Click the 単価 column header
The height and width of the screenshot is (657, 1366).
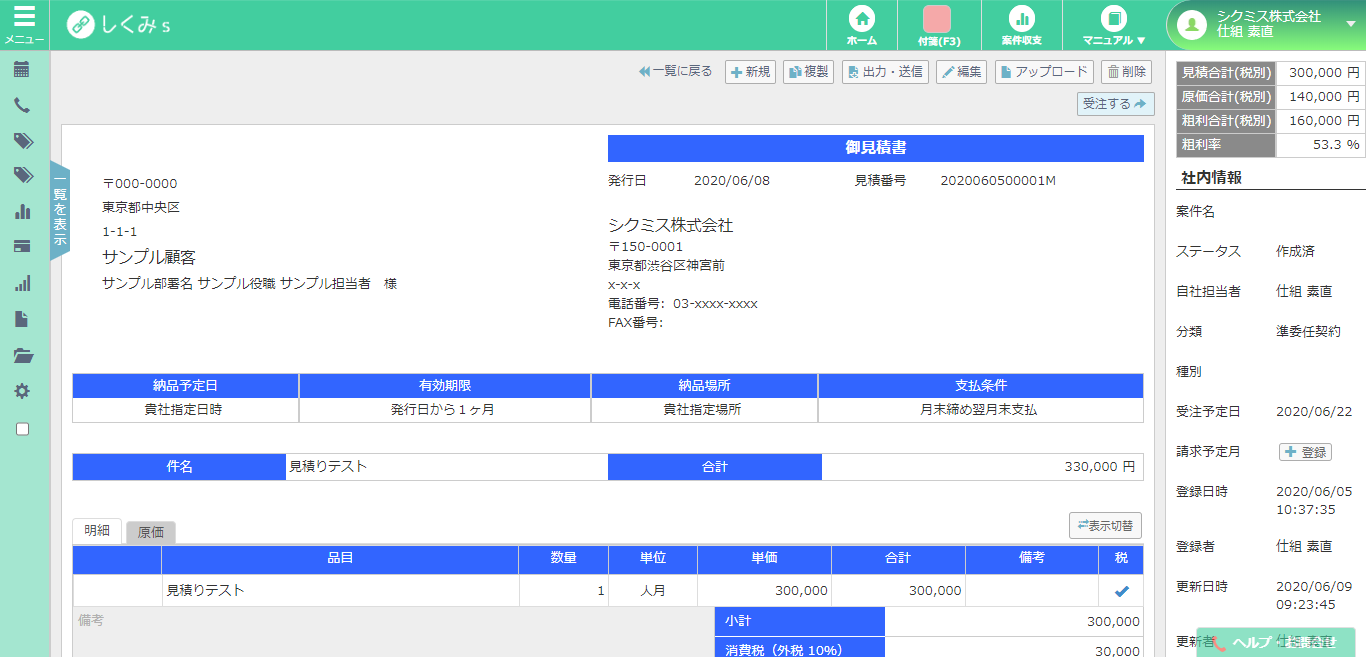point(764,558)
